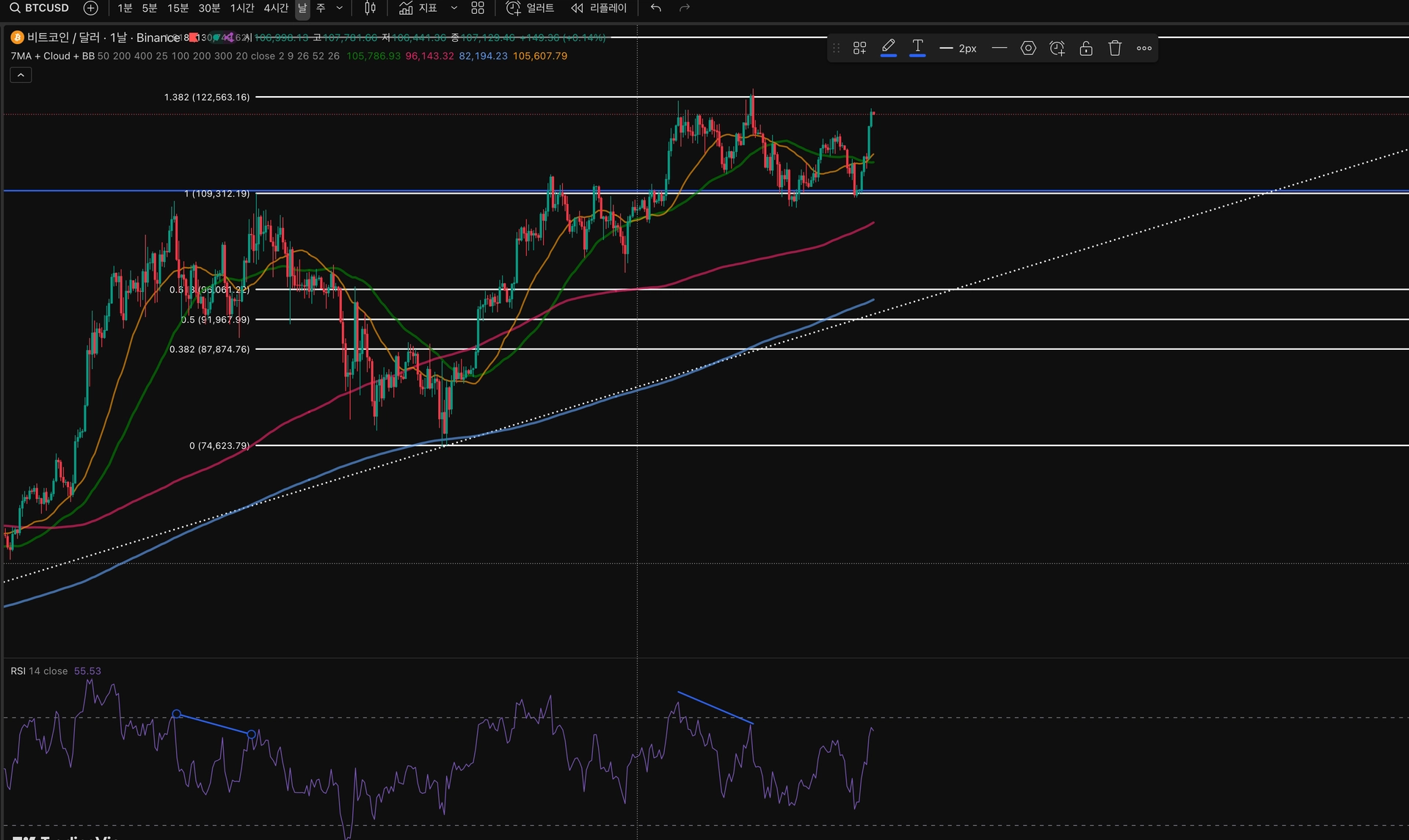Click the 리플레이 replay button
The image size is (1409, 840).
click(x=599, y=8)
